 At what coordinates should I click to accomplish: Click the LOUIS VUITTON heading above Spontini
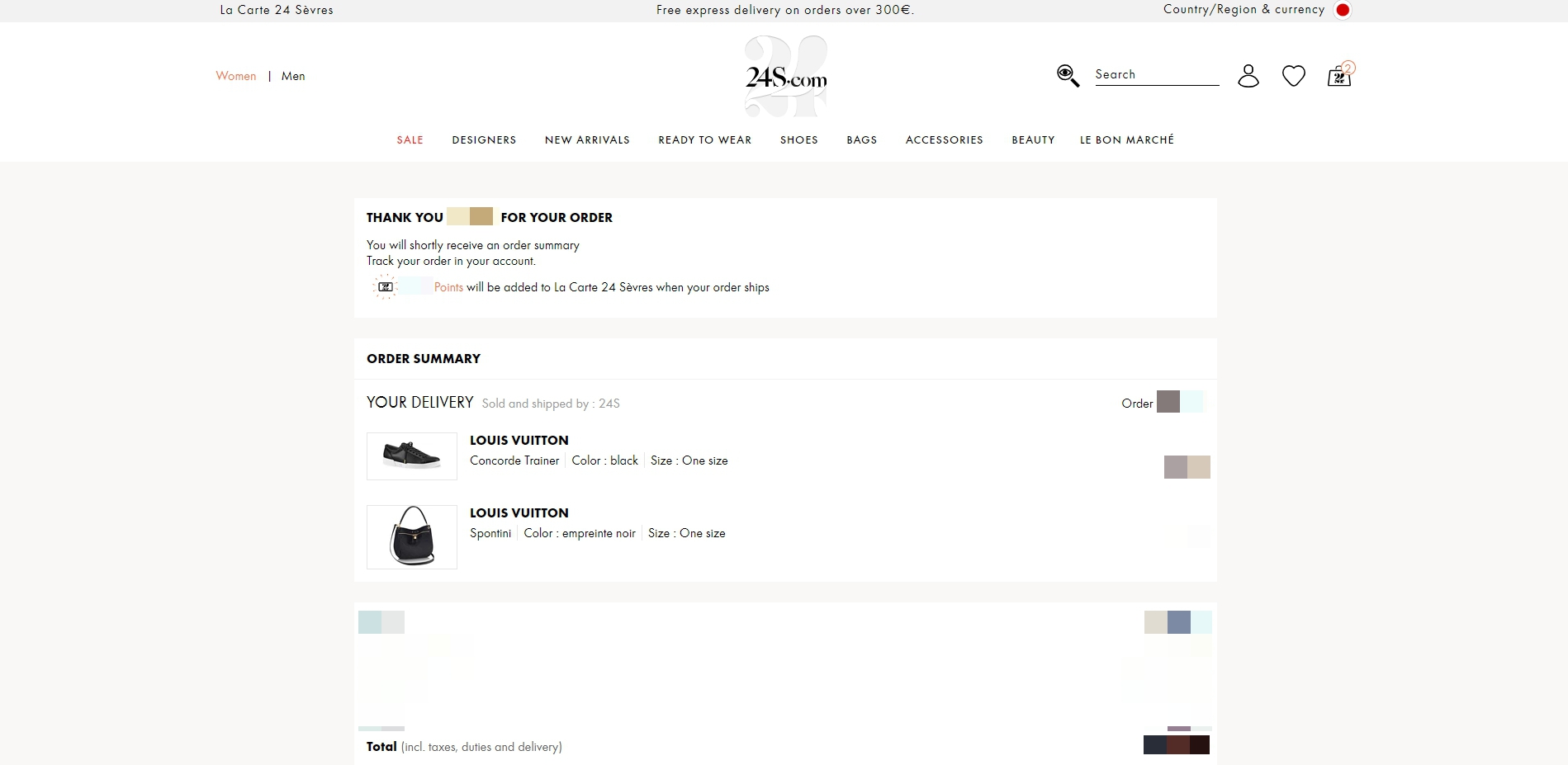coord(519,513)
